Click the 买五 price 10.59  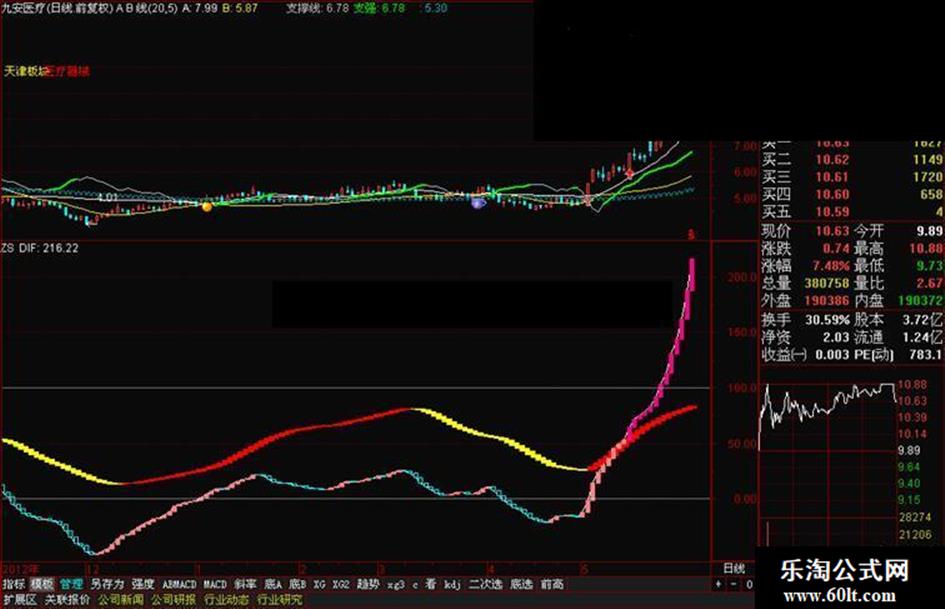point(832,212)
